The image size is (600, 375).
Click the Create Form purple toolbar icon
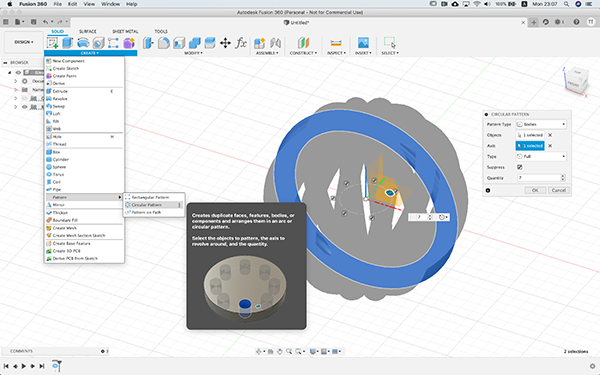[x=129, y=42]
